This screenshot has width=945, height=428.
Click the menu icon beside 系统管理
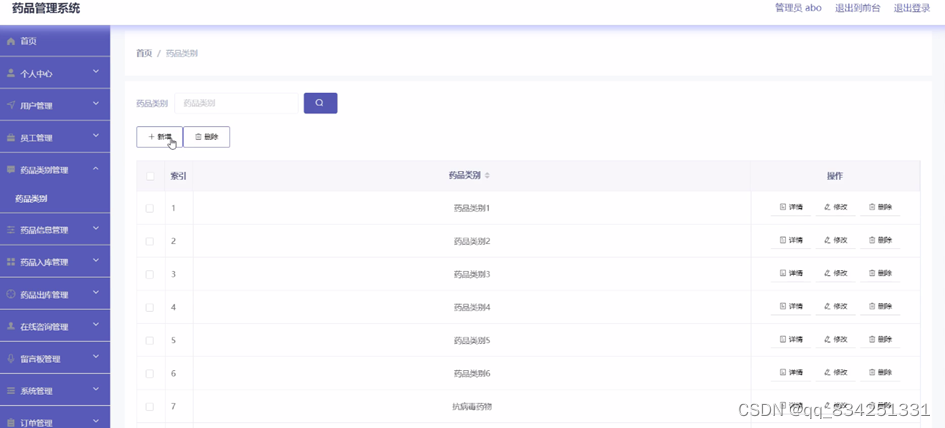pos(10,391)
